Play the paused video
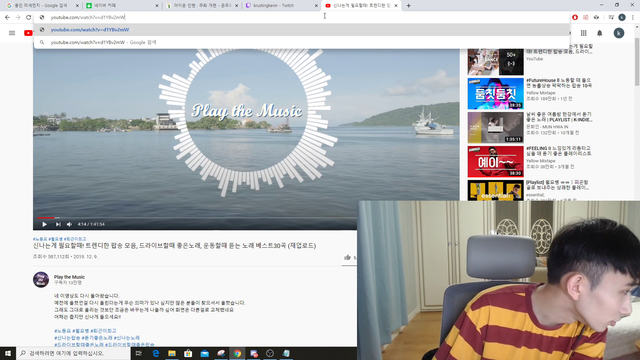The width and height of the screenshot is (640, 360). coord(44,224)
